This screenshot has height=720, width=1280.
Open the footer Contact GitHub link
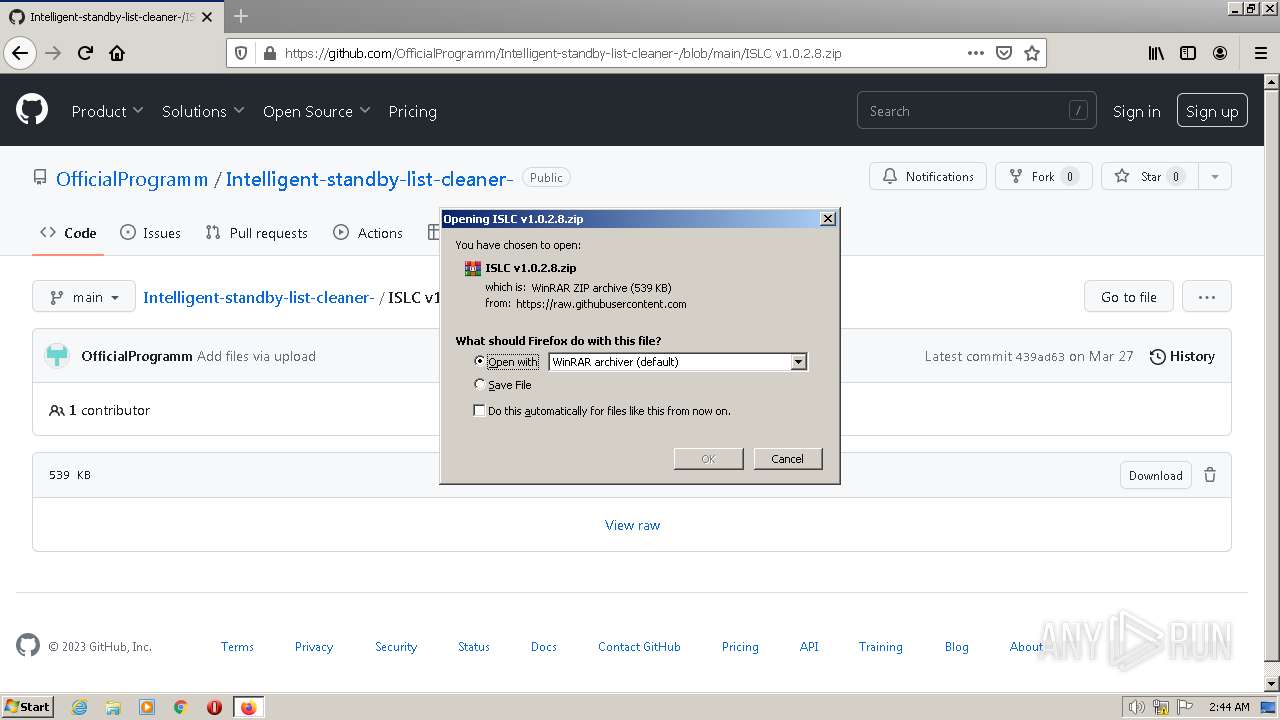pos(639,647)
